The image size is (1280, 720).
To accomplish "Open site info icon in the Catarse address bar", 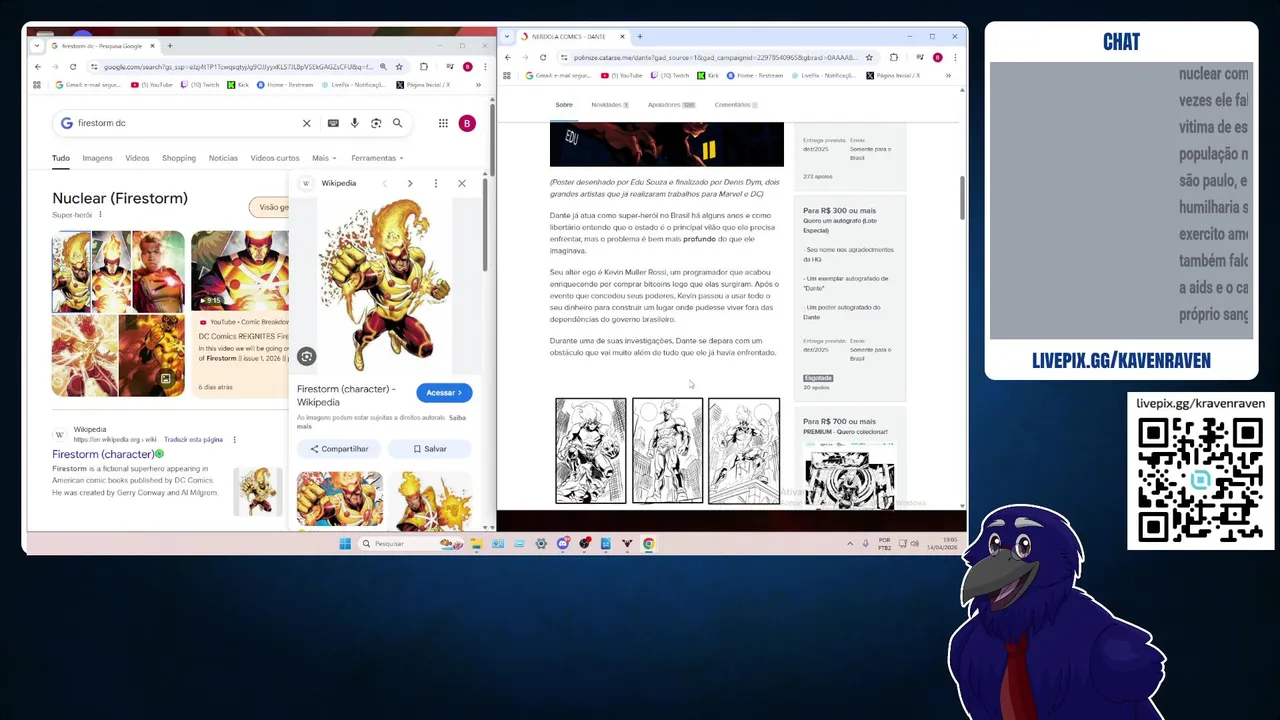I will [x=565, y=57].
